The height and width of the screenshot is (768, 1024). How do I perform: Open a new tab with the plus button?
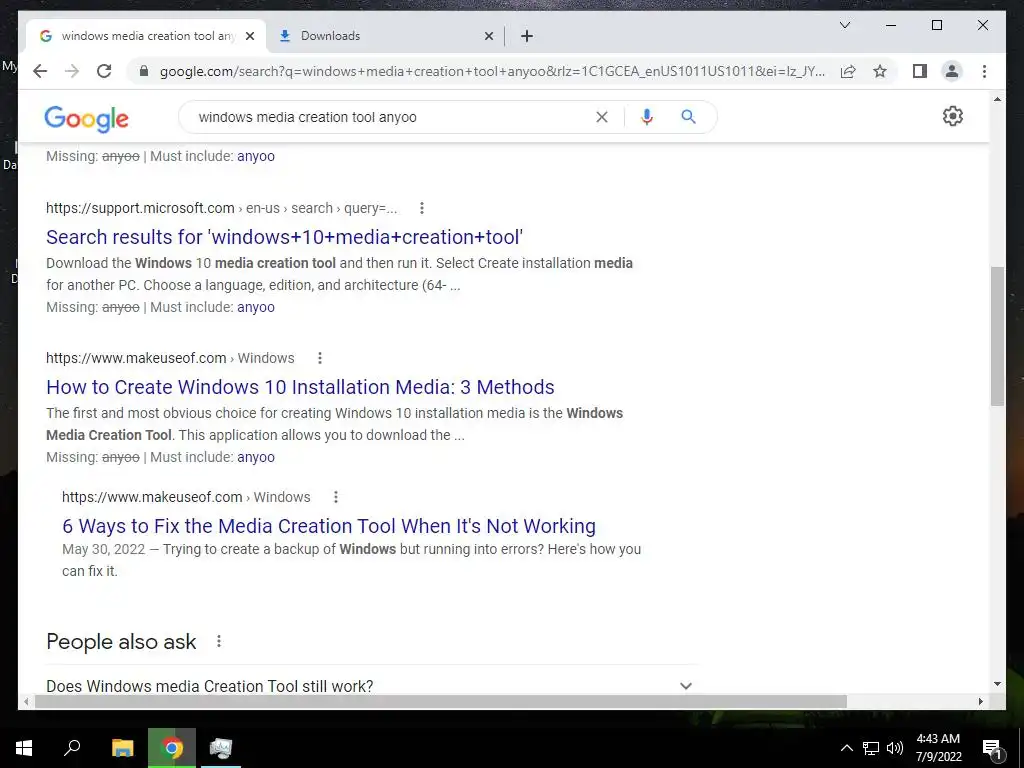coord(527,37)
